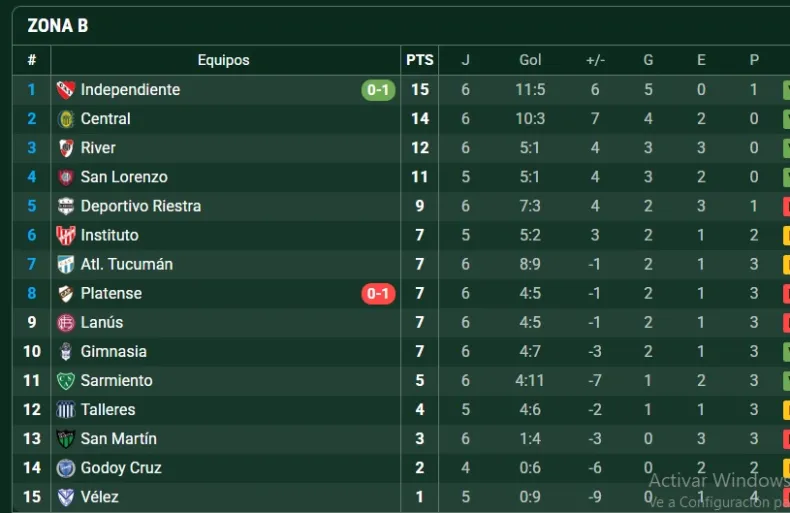The width and height of the screenshot is (790, 513).
Task: Click the Godoy Cruz crest icon
Action: coord(66,467)
